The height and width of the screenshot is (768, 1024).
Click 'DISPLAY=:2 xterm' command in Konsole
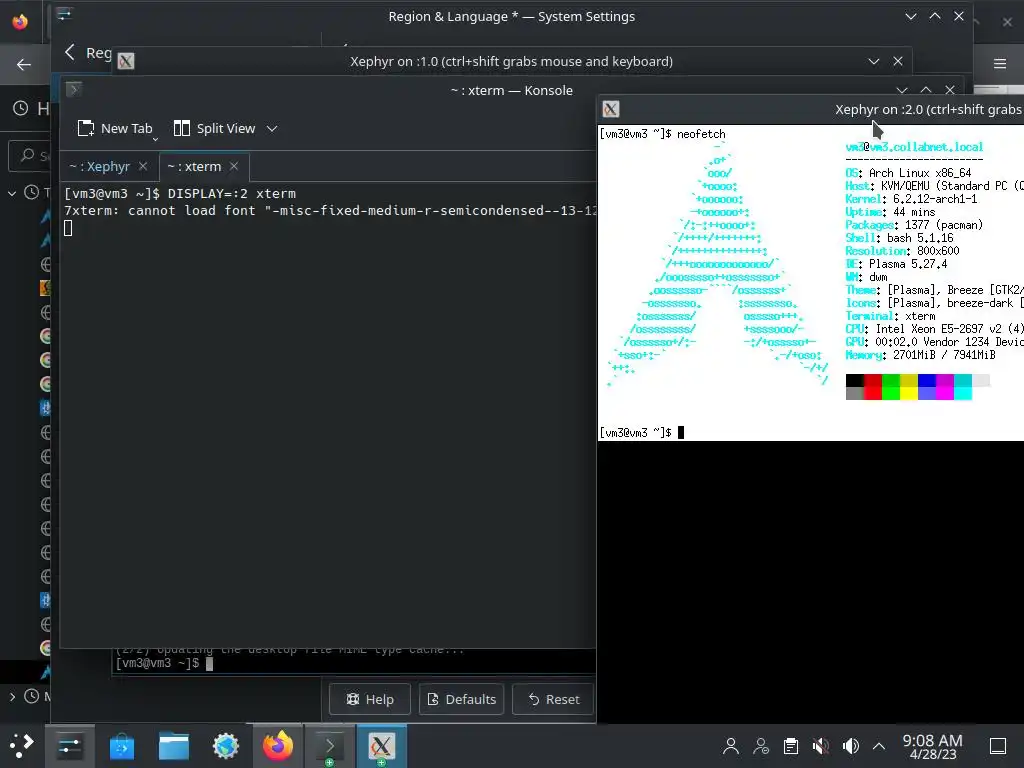(232, 193)
